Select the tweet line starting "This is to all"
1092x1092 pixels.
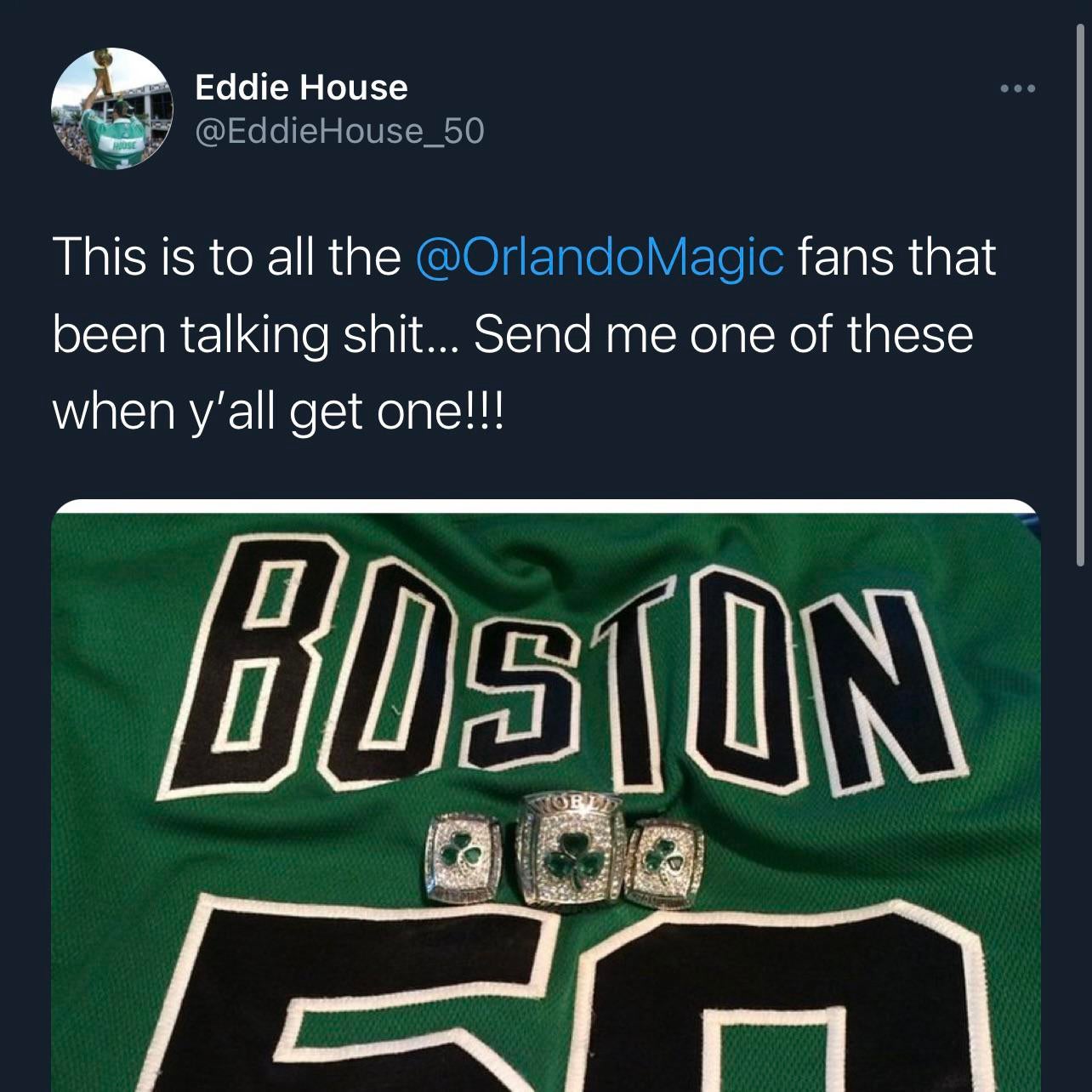click(x=524, y=257)
